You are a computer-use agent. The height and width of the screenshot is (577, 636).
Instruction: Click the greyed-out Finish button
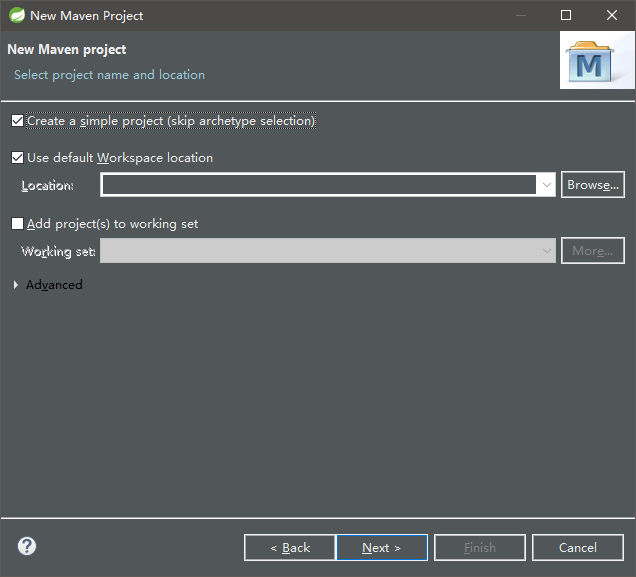coord(480,548)
